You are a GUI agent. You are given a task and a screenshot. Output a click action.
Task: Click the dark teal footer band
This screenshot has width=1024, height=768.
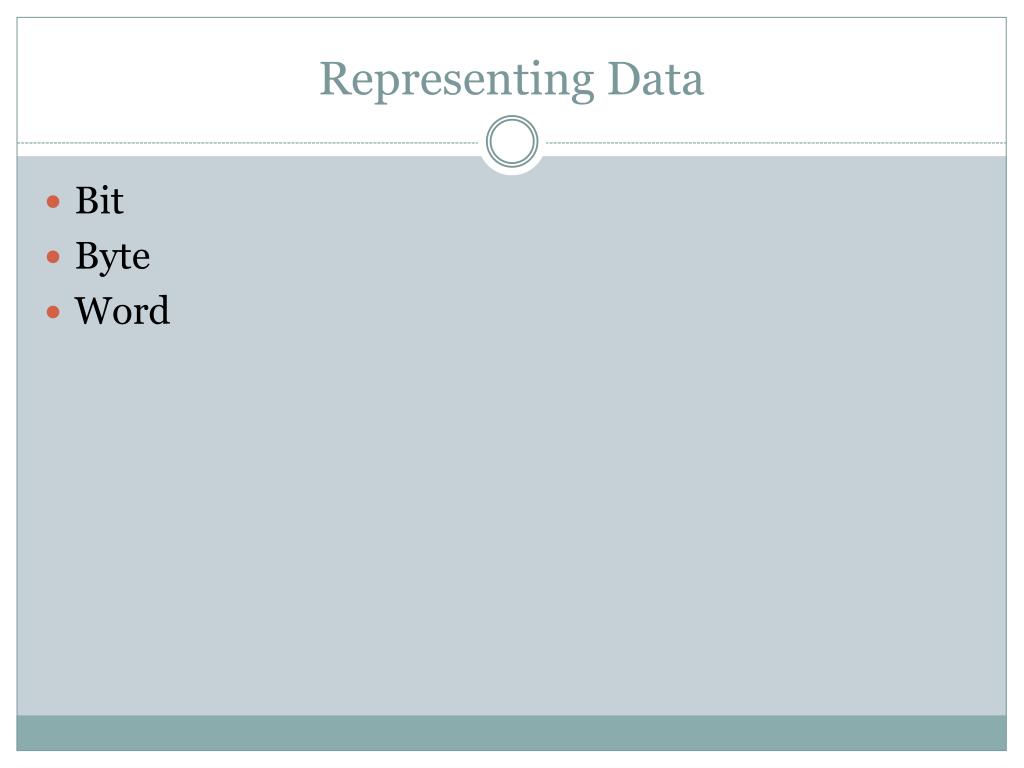pyautogui.click(x=511, y=733)
